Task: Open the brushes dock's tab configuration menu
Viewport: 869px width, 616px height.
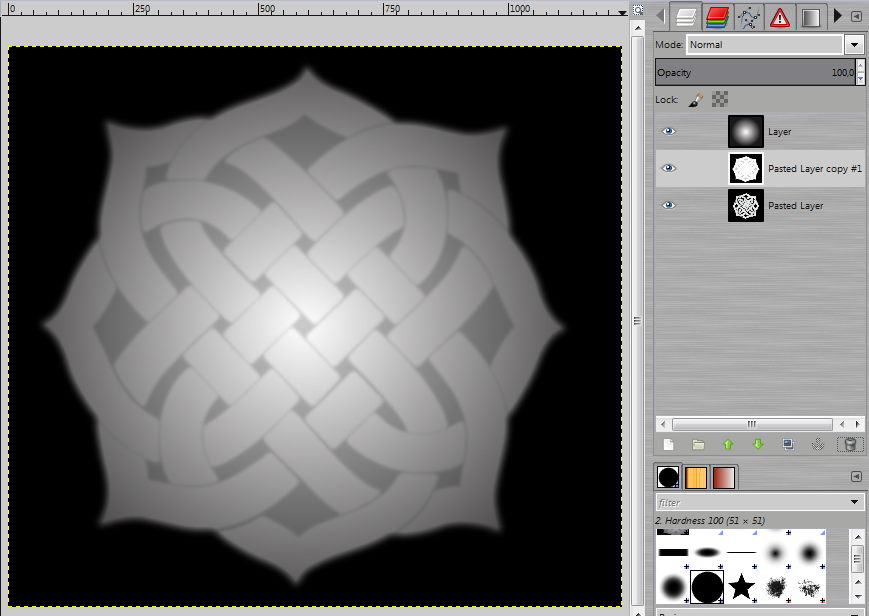Action: click(856, 476)
